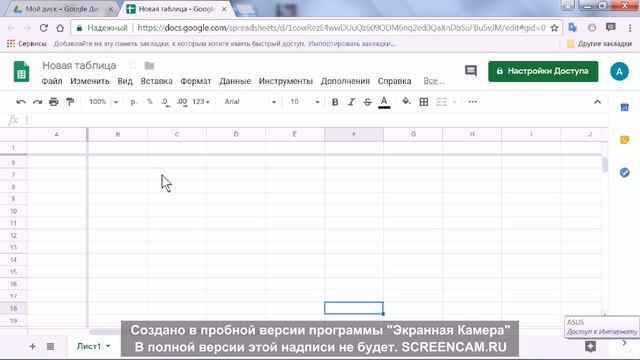Viewport: 640px width, 360px height.
Task: Click the move to folder icon
Action: pyautogui.click(x=149, y=66)
